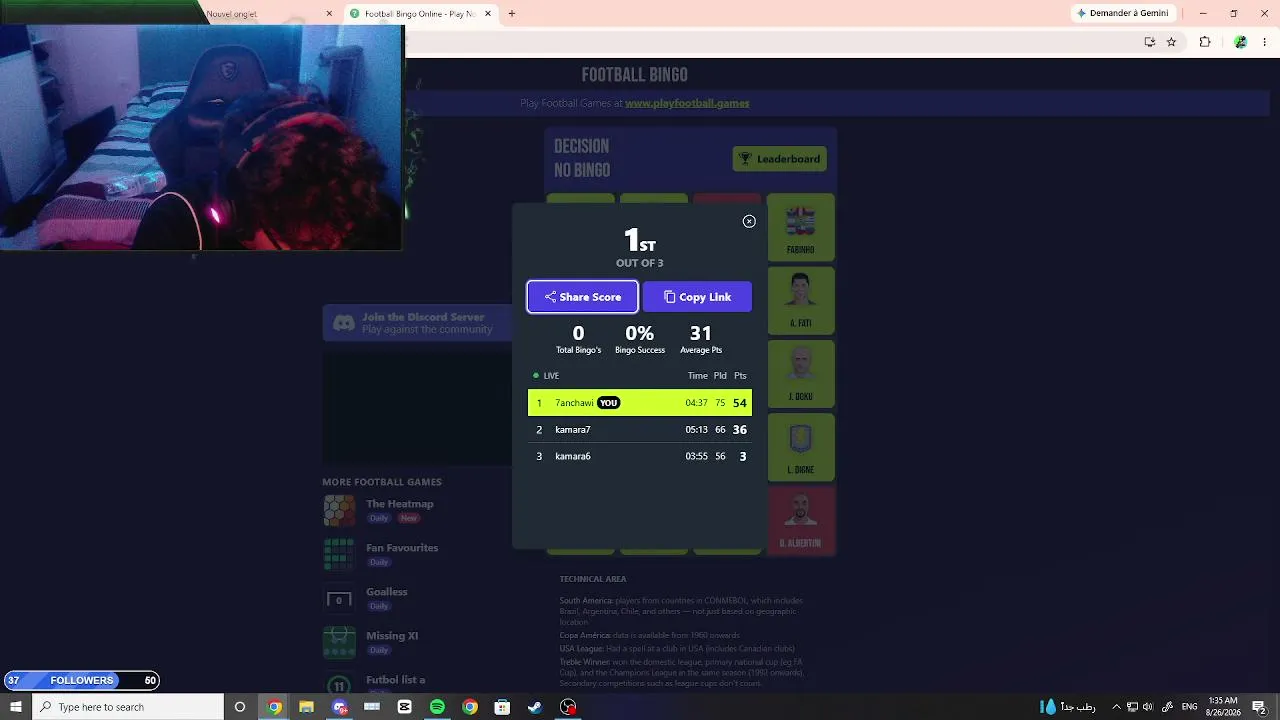
Task: Select the kamara6 leaderboard row
Action: (640, 456)
